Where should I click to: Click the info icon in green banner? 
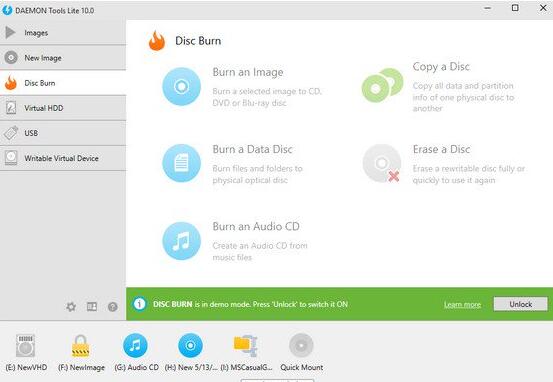[x=139, y=304]
